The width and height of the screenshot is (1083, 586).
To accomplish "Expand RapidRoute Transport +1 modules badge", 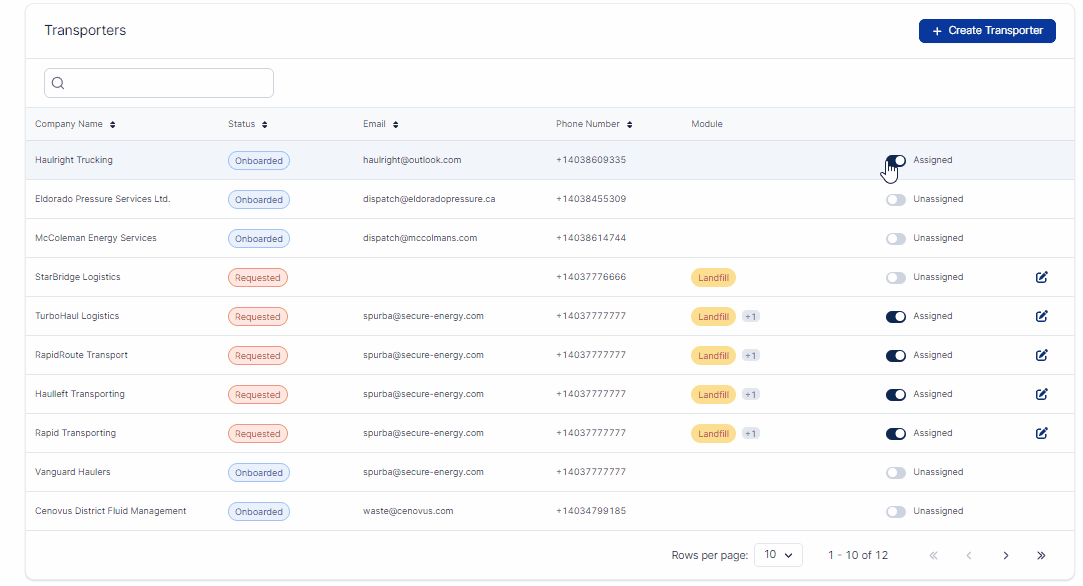I will [750, 355].
